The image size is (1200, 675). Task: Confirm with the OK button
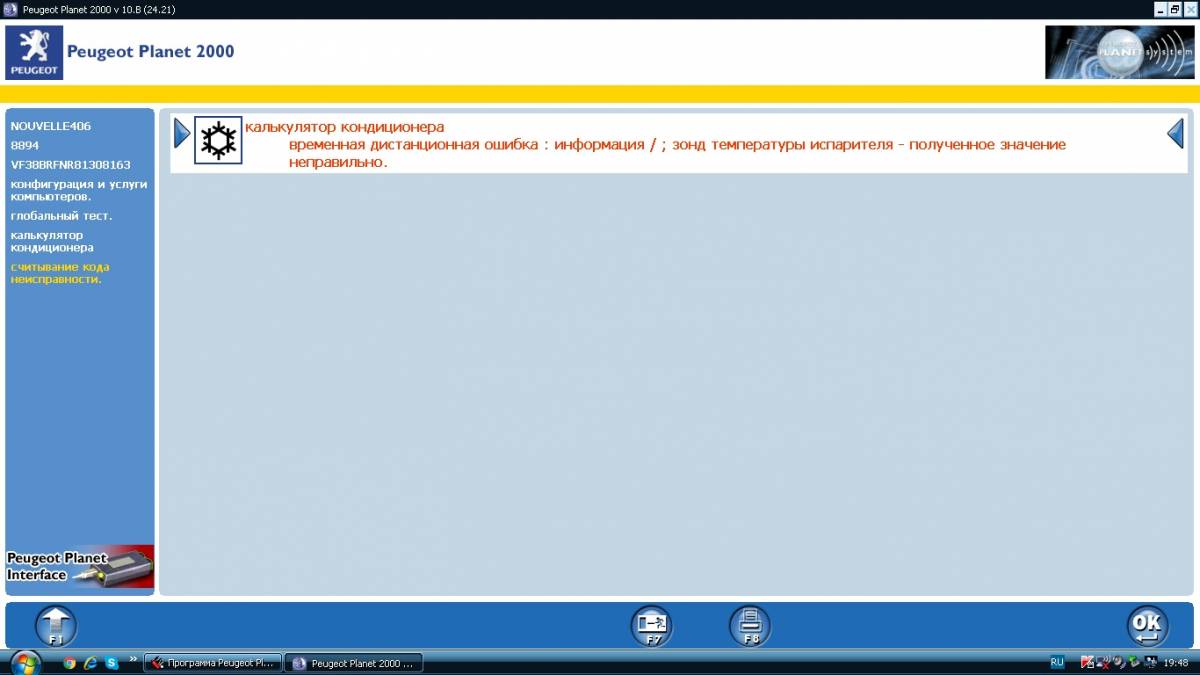pos(1147,626)
